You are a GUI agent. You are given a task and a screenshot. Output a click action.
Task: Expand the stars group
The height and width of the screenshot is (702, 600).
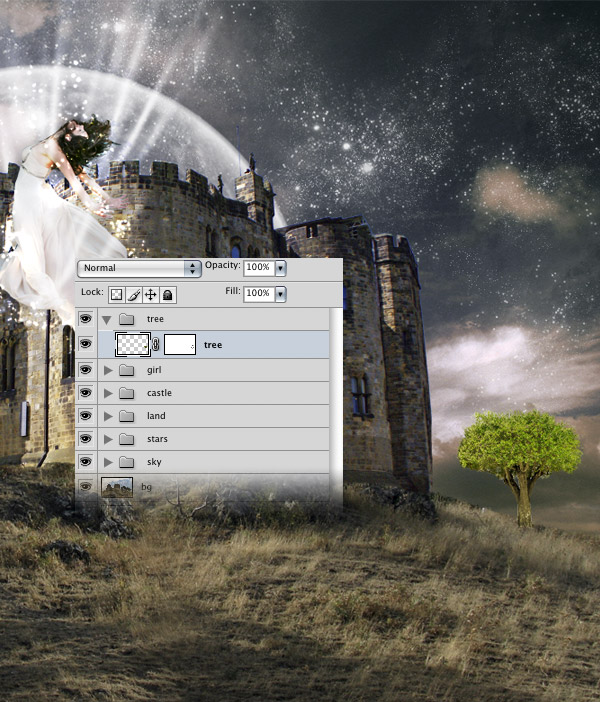click(x=108, y=439)
